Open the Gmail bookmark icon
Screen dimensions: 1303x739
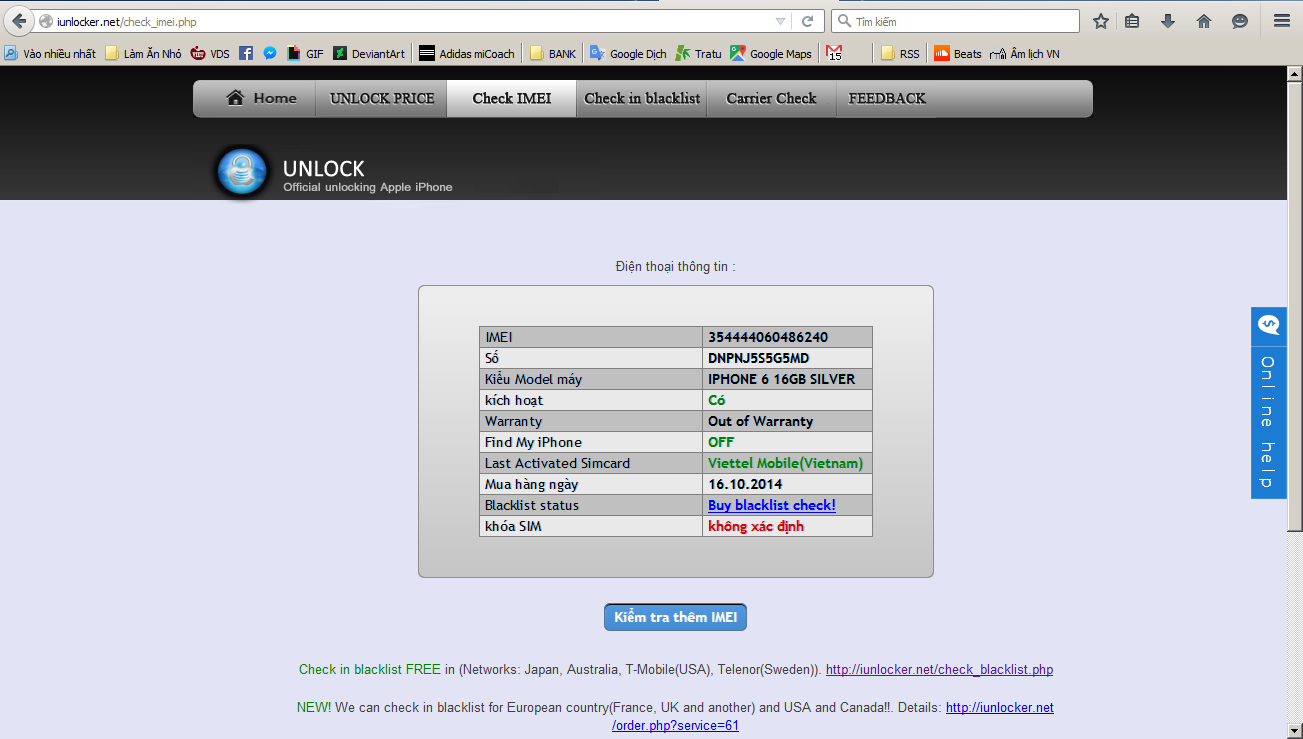pyautogui.click(x=834, y=54)
